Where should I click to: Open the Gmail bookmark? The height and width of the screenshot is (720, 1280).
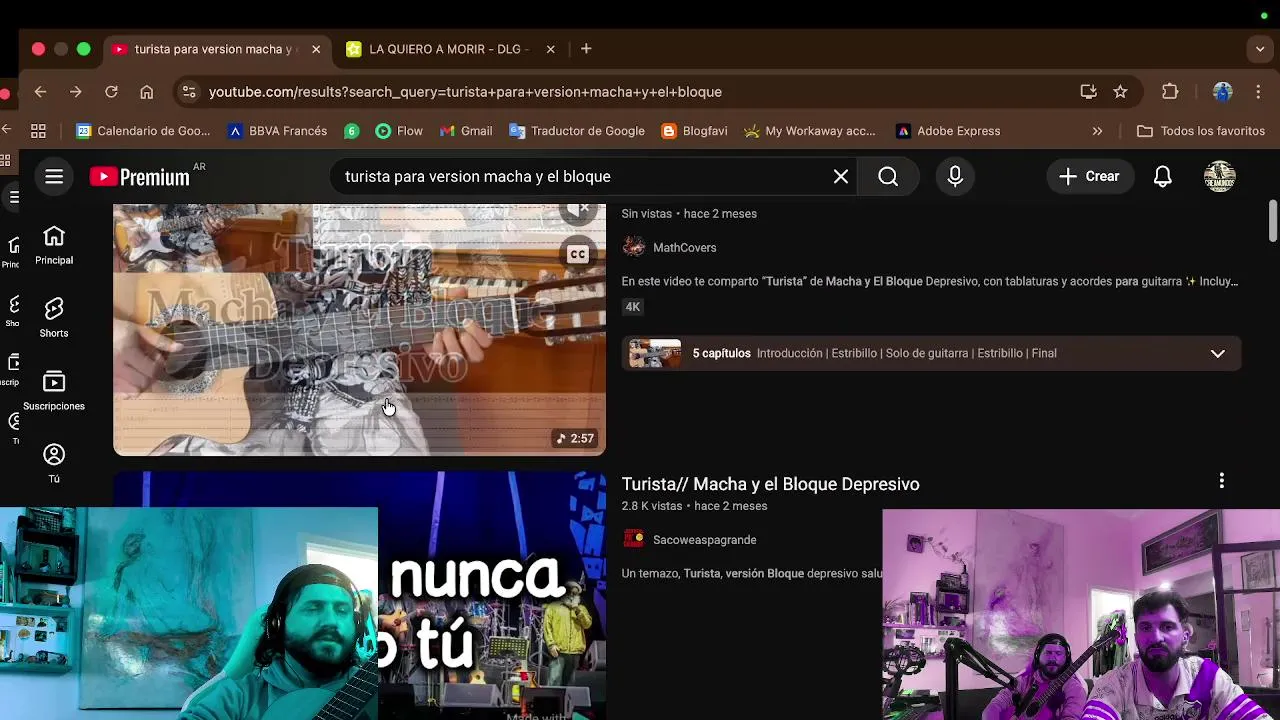pyautogui.click(x=466, y=131)
